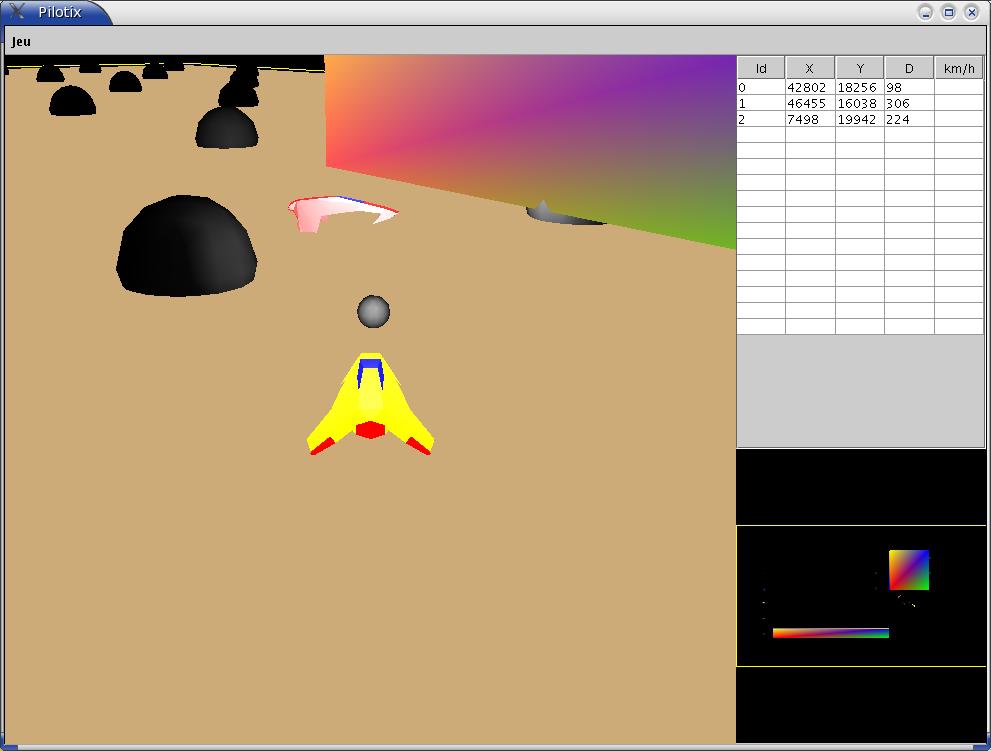Viewport: 991px width, 751px height.
Task: Click the yellow spaceship
Action: (370, 405)
